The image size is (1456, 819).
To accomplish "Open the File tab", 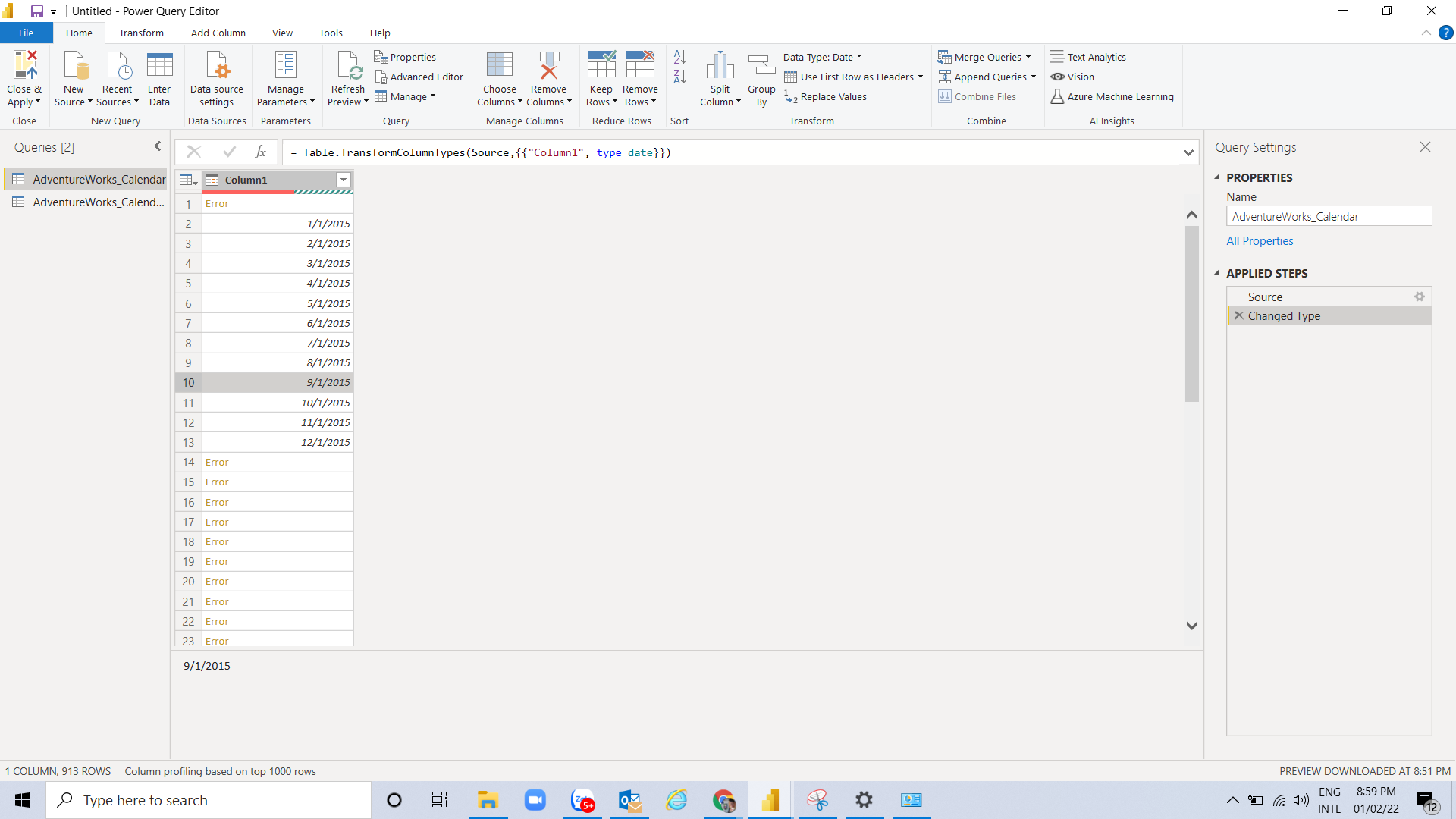I will coord(26,33).
